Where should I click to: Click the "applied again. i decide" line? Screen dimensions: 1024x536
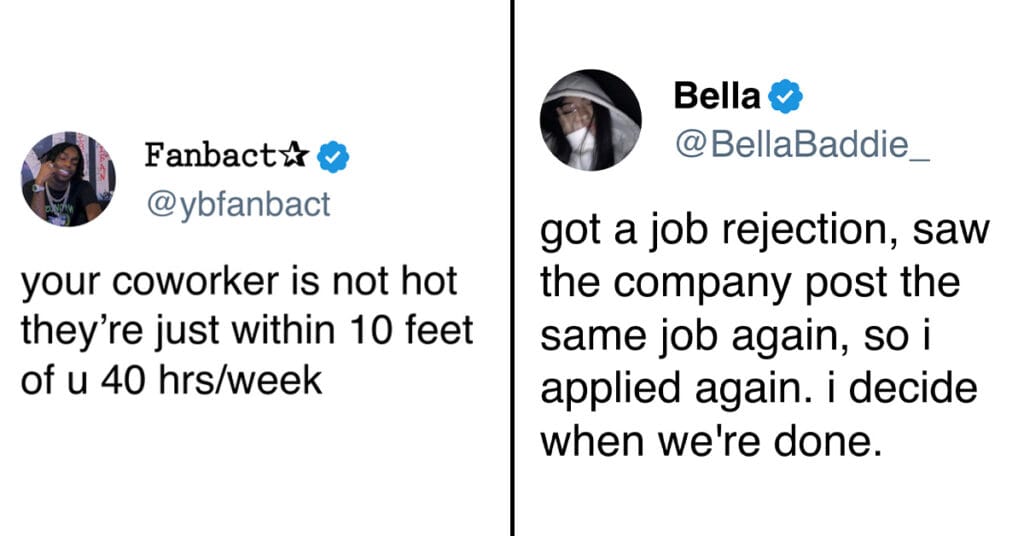click(758, 387)
